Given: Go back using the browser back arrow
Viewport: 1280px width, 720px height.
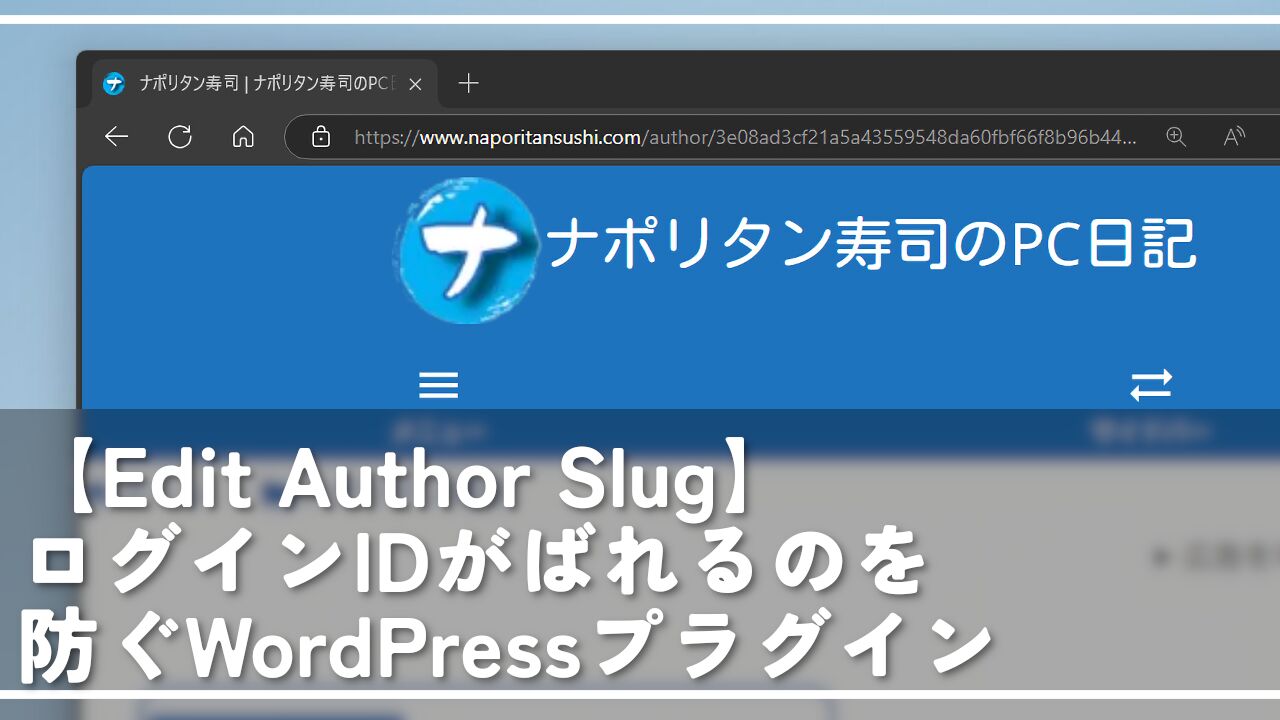Looking at the screenshot, I should [117, 137].
